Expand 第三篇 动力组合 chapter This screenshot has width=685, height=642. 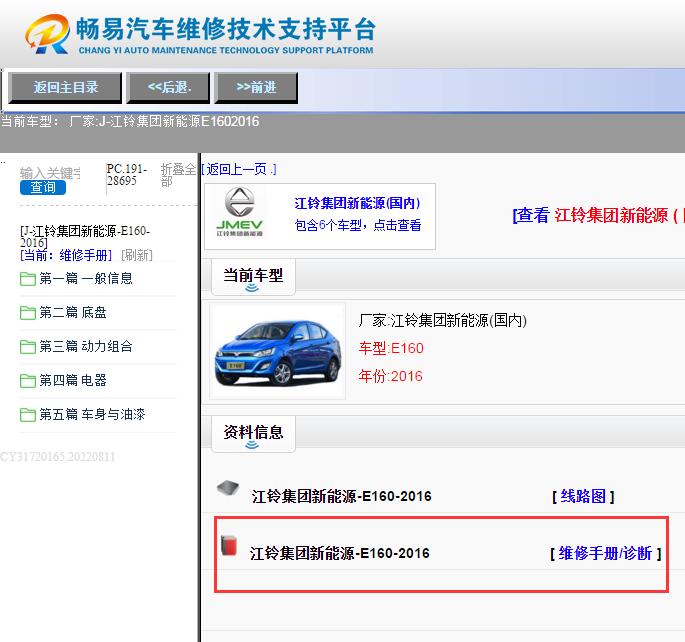click(x=86, y=347)
